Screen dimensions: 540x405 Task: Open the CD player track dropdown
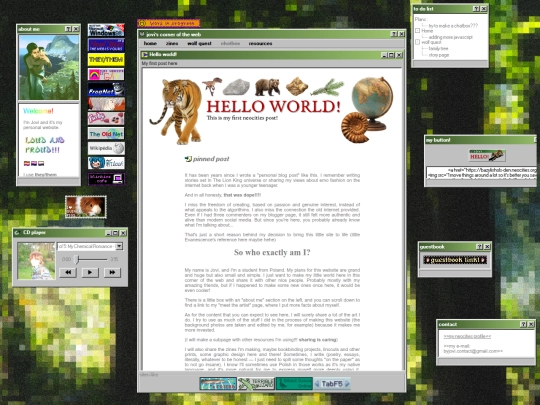pos(119,246)
